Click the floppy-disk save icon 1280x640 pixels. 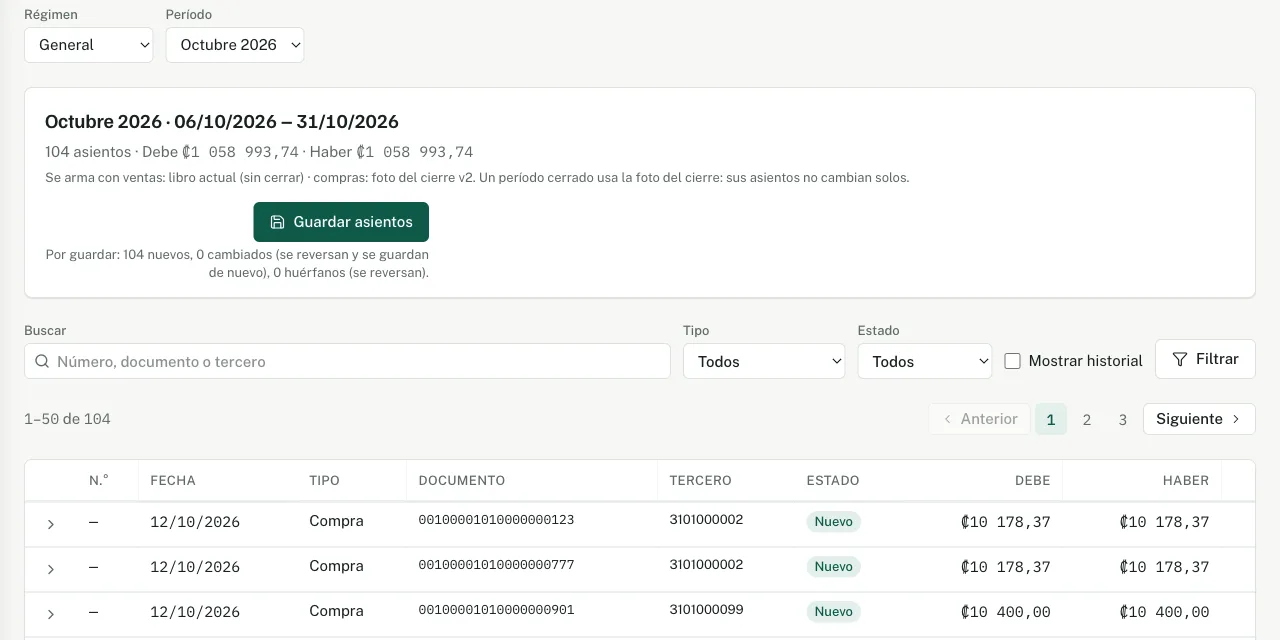[x=278, y=222]
